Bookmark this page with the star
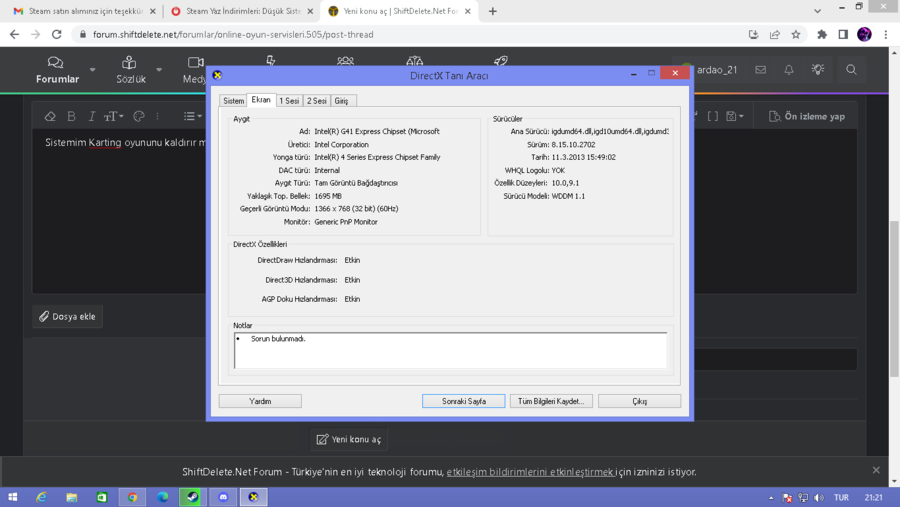This screenshot has height=507, width=900. [x=796, y=34]
